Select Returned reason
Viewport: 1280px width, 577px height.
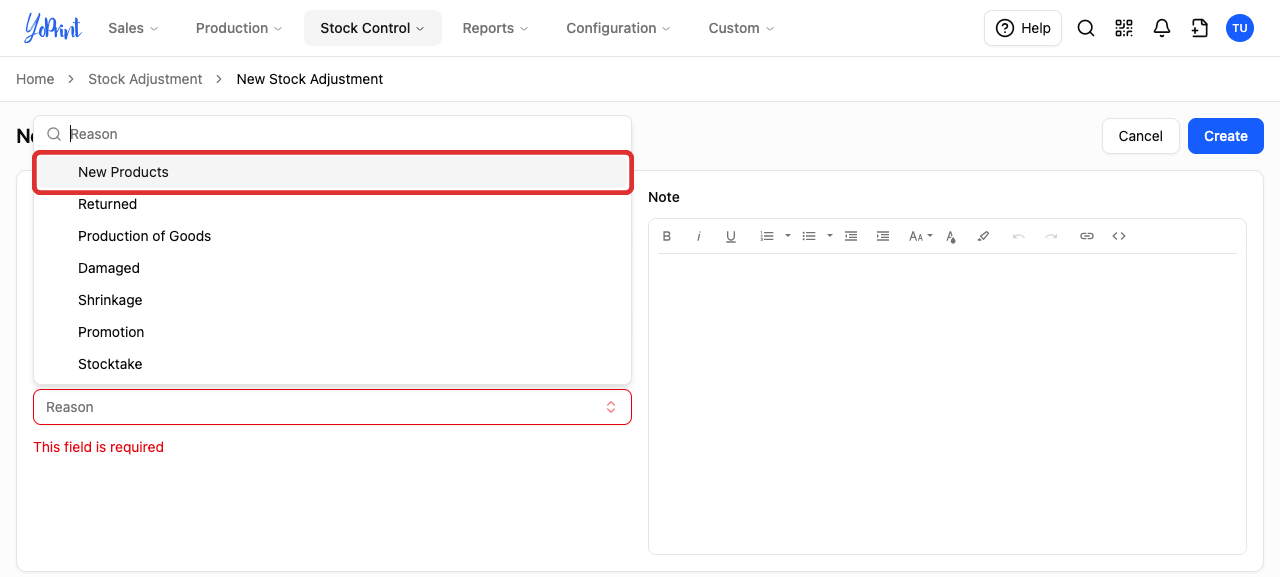(332, 204)
